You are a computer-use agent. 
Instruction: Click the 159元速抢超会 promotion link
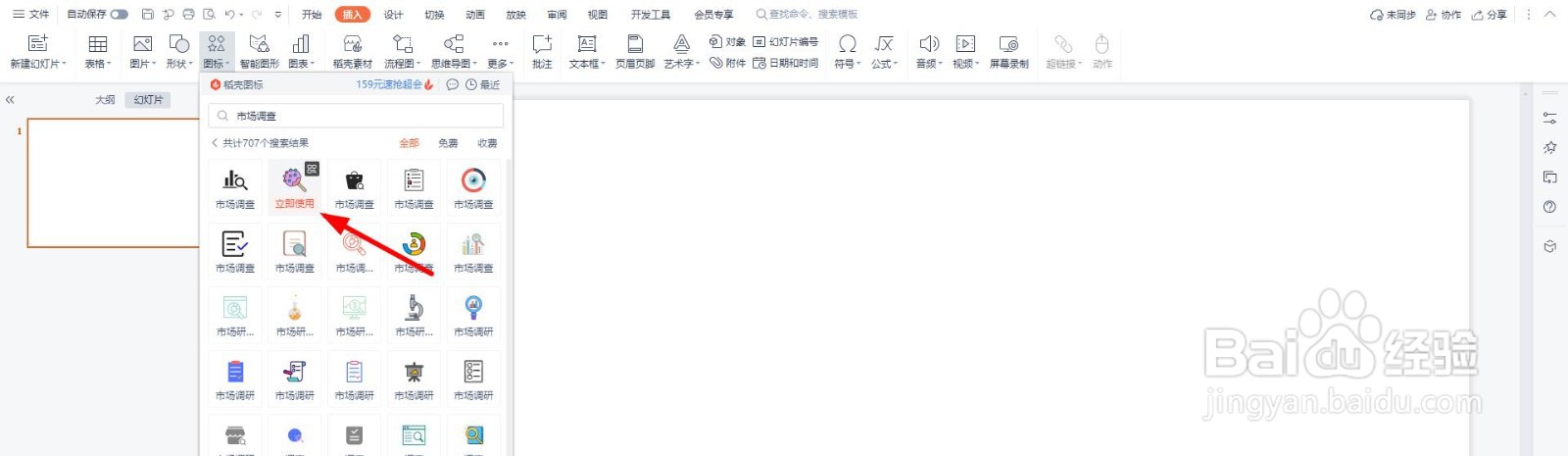pyautogui.click(x=394, y=85)
